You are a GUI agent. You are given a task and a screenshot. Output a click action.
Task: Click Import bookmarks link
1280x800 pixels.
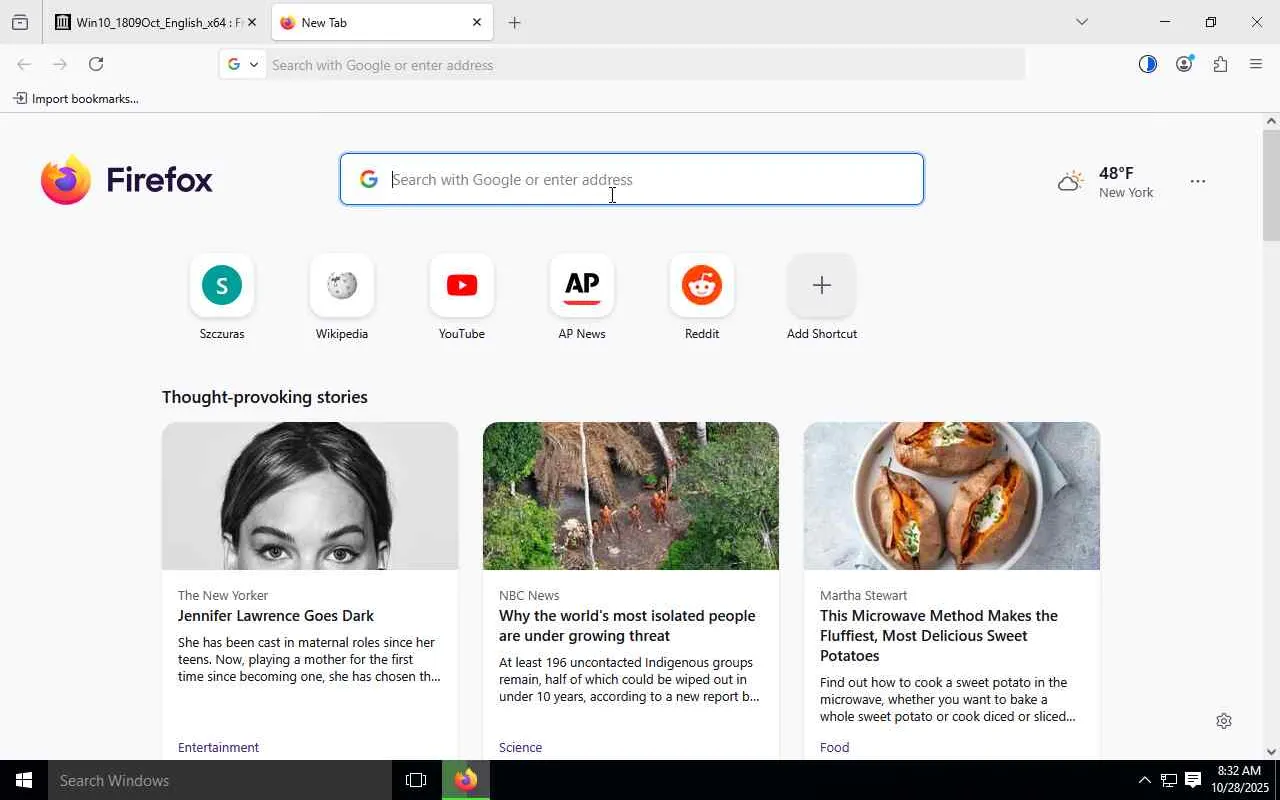[x=76, y=99]
